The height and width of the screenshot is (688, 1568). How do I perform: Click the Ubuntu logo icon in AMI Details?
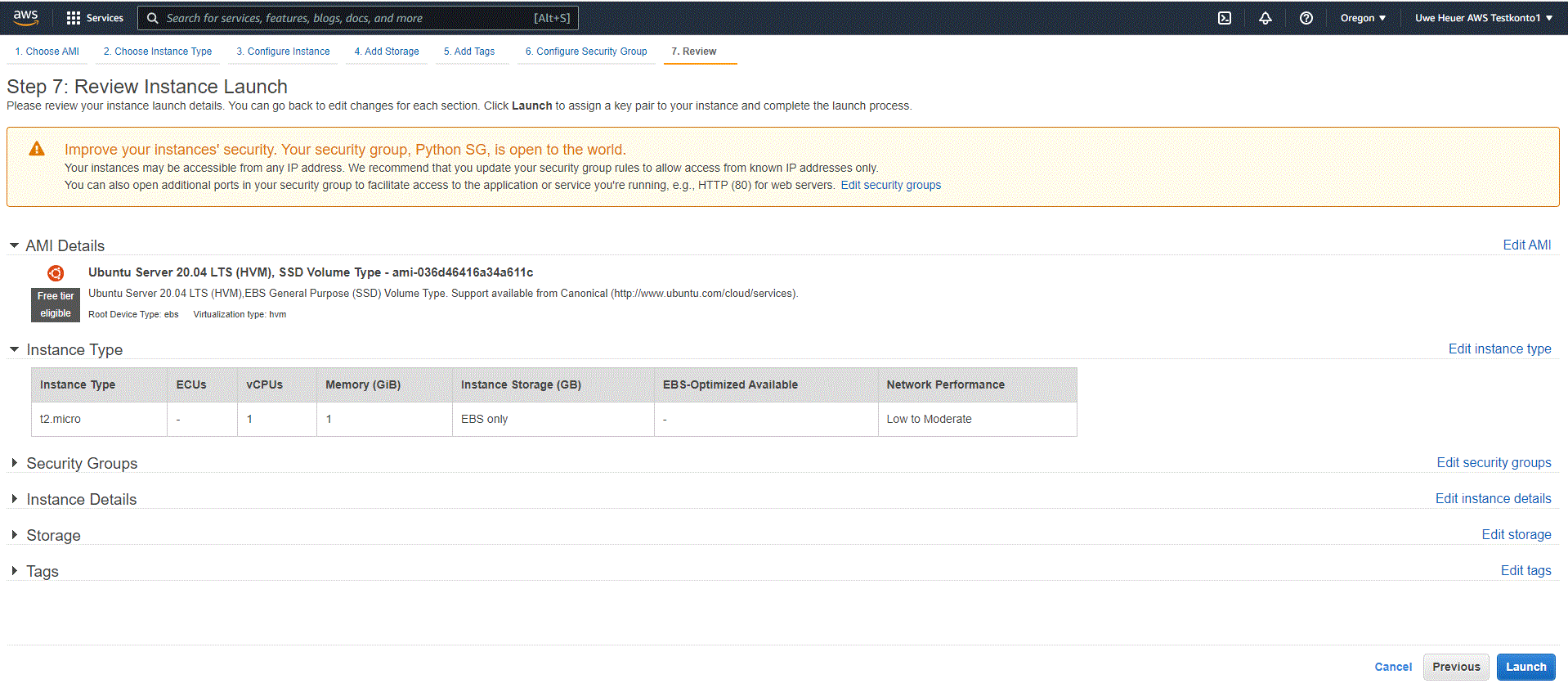click(x=56, y=273)
